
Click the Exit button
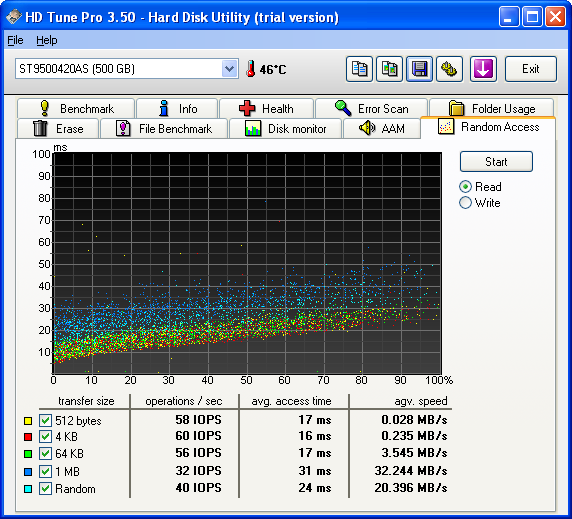click(x=531, y=69)
